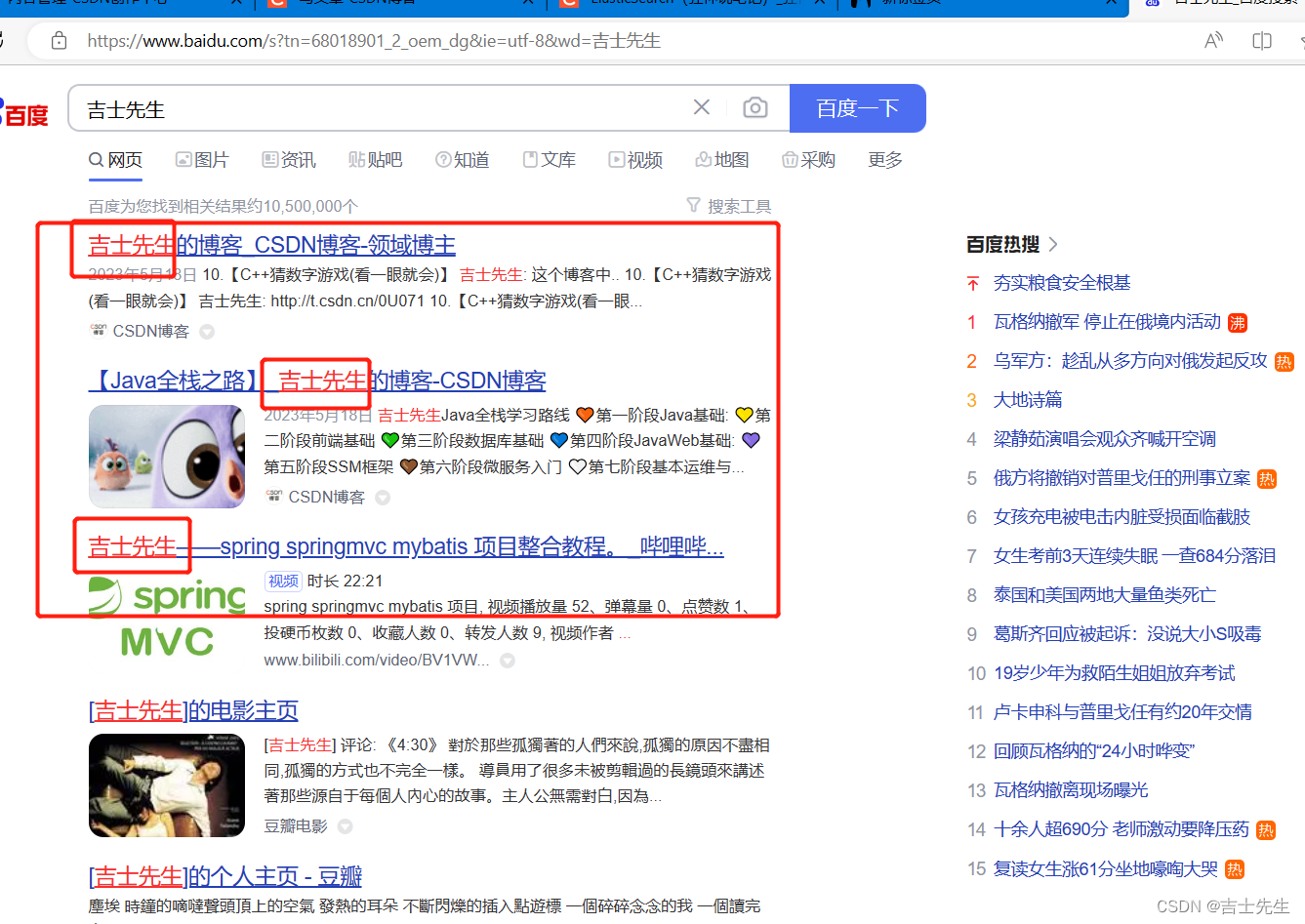The width and height of the screenshot is (1305, 924).
Task: Open hot topic 乌军方：趁乱从多方向对俄发起反攻
Action: click(1130, 361)
